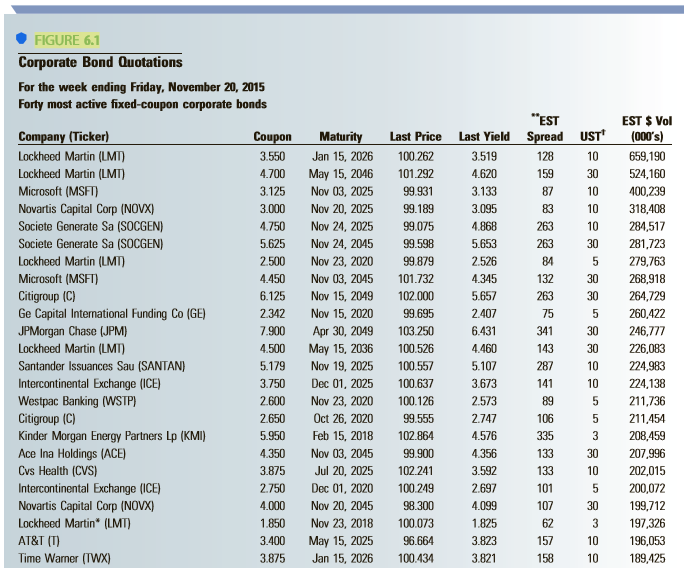684x568 pixels.
Task: Click the Last Price column header
Action: coord(415,136)
